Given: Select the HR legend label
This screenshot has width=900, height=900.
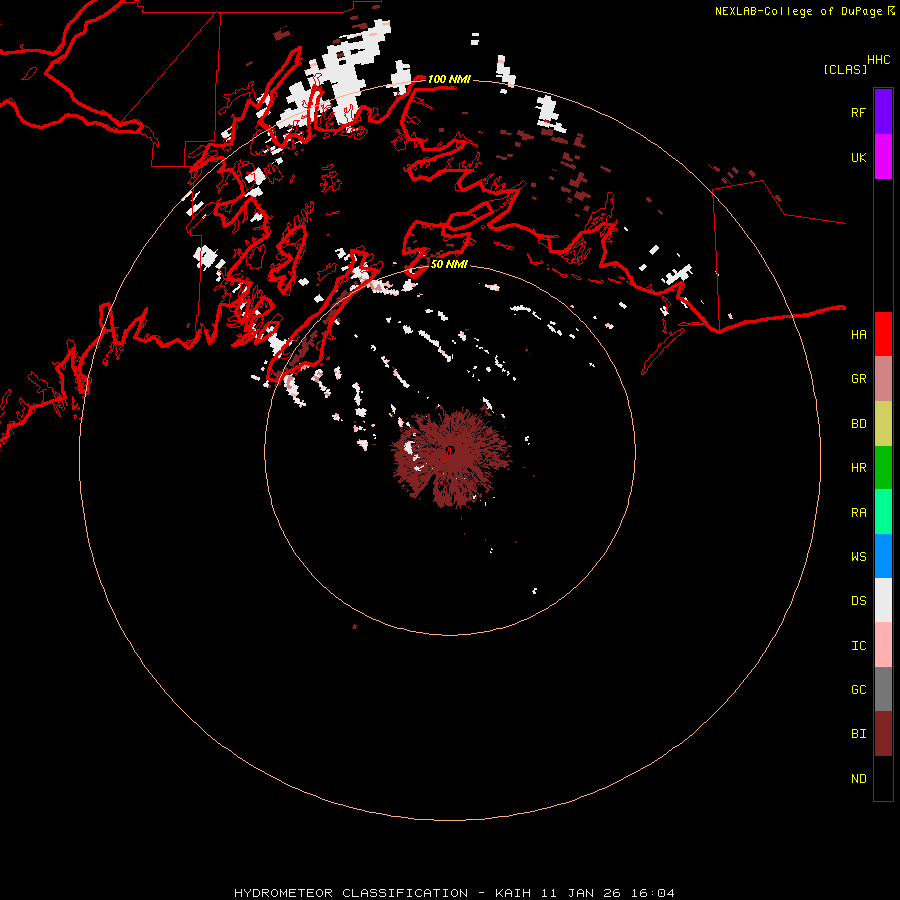Looking at the screenshot, I should click(858, 468).
